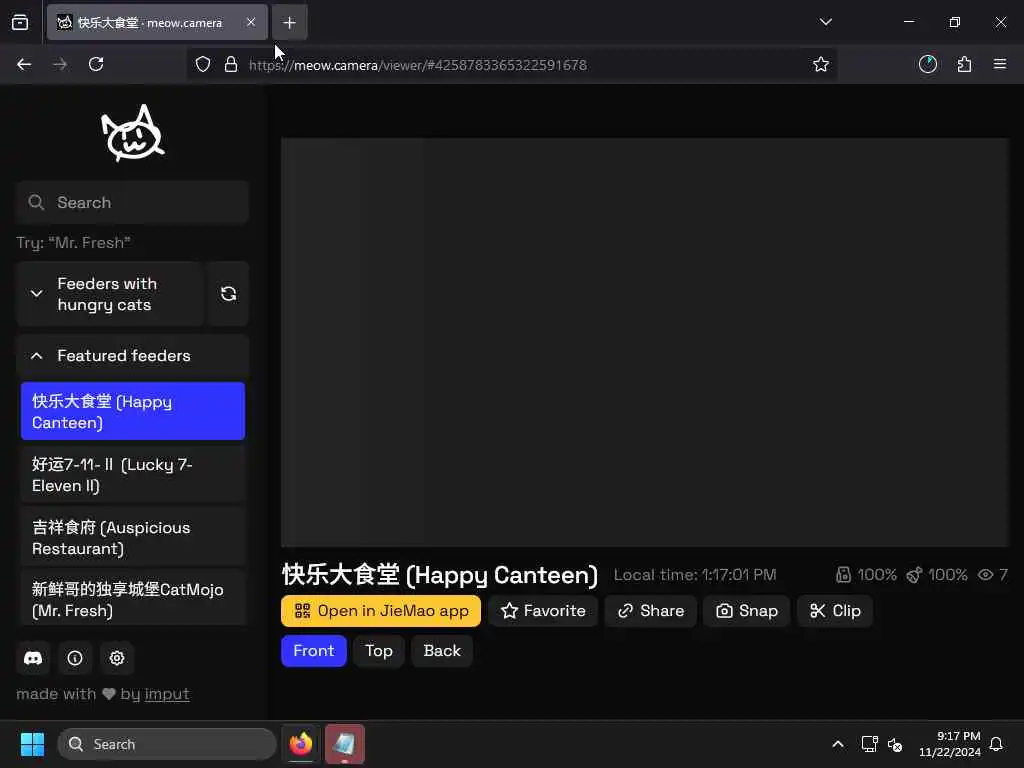This screenshot has width=1024, height=768.
Task: Click the Firefox icon in the taskbar
Action: click(x=301, y=744)
